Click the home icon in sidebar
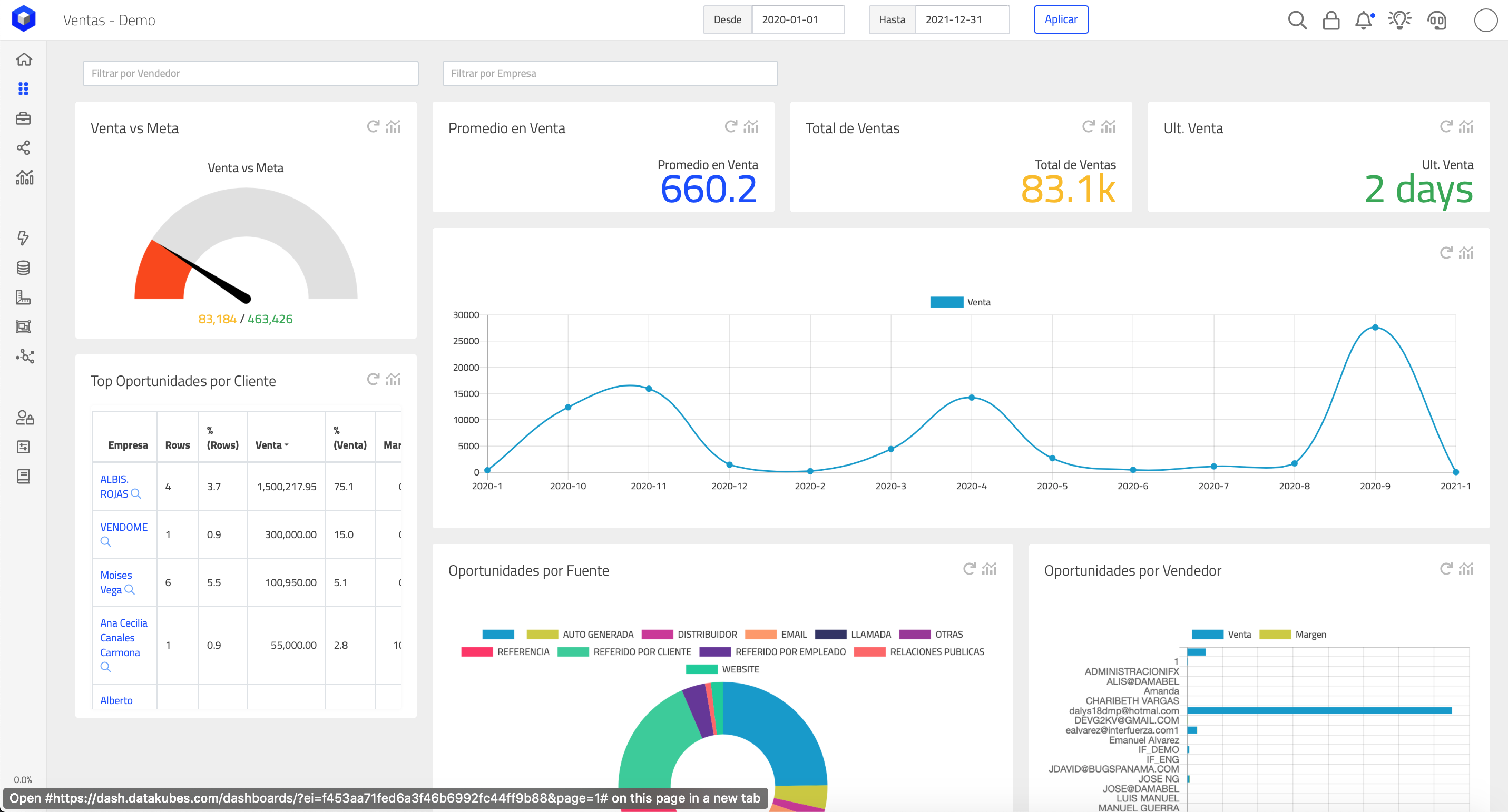Viewport: 1508px width, 812px height. [23, 60]
